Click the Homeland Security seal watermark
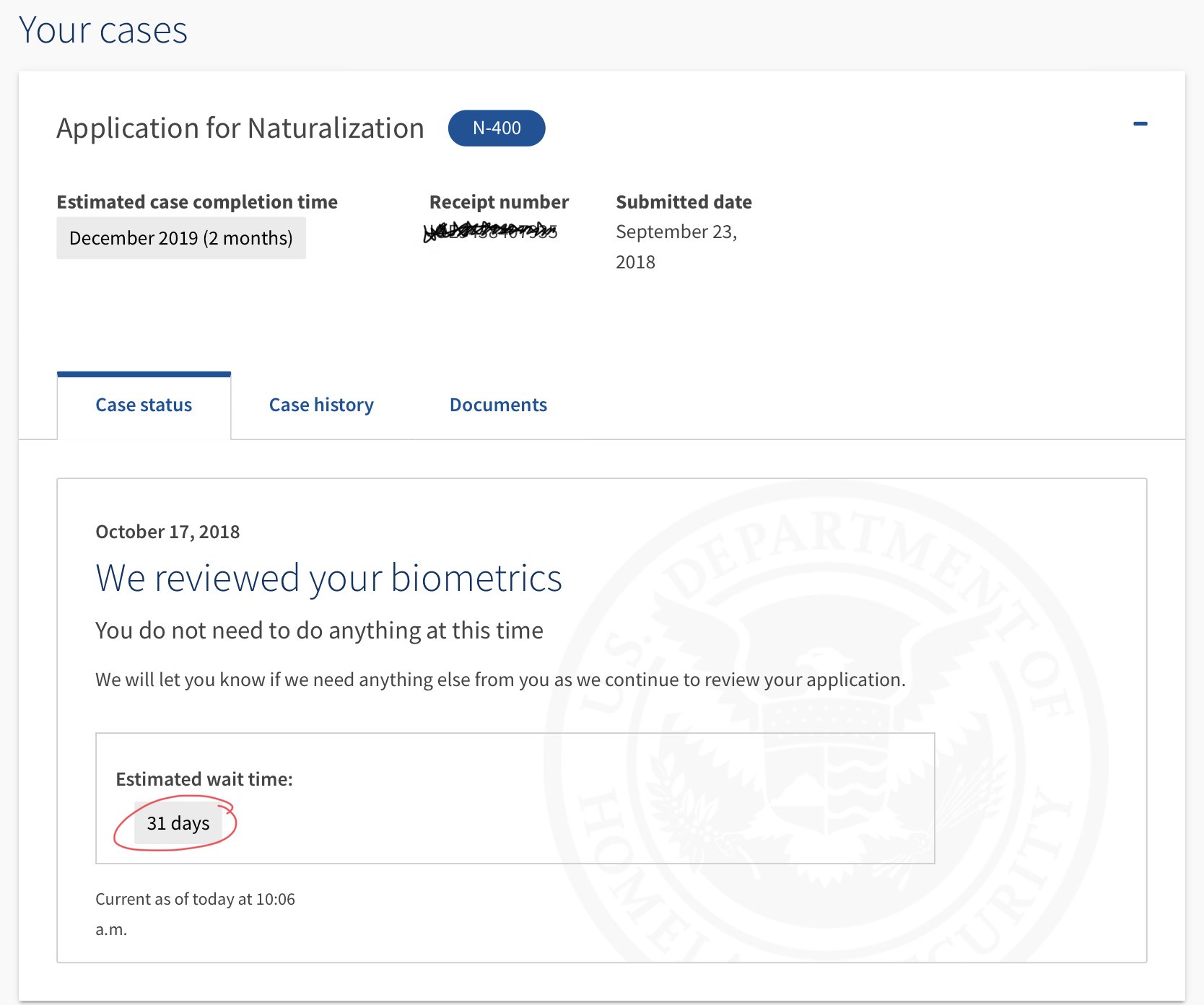1204x1005 pixels. pos(826,721)
